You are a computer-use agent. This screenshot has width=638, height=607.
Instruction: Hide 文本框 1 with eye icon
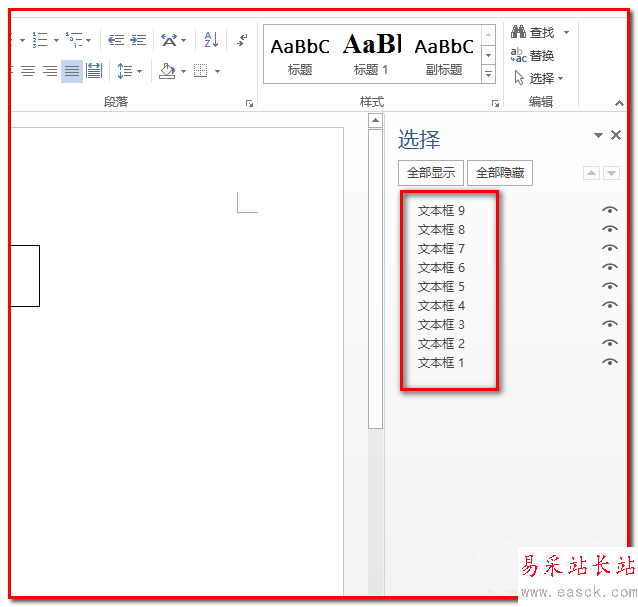pos(610,362)
